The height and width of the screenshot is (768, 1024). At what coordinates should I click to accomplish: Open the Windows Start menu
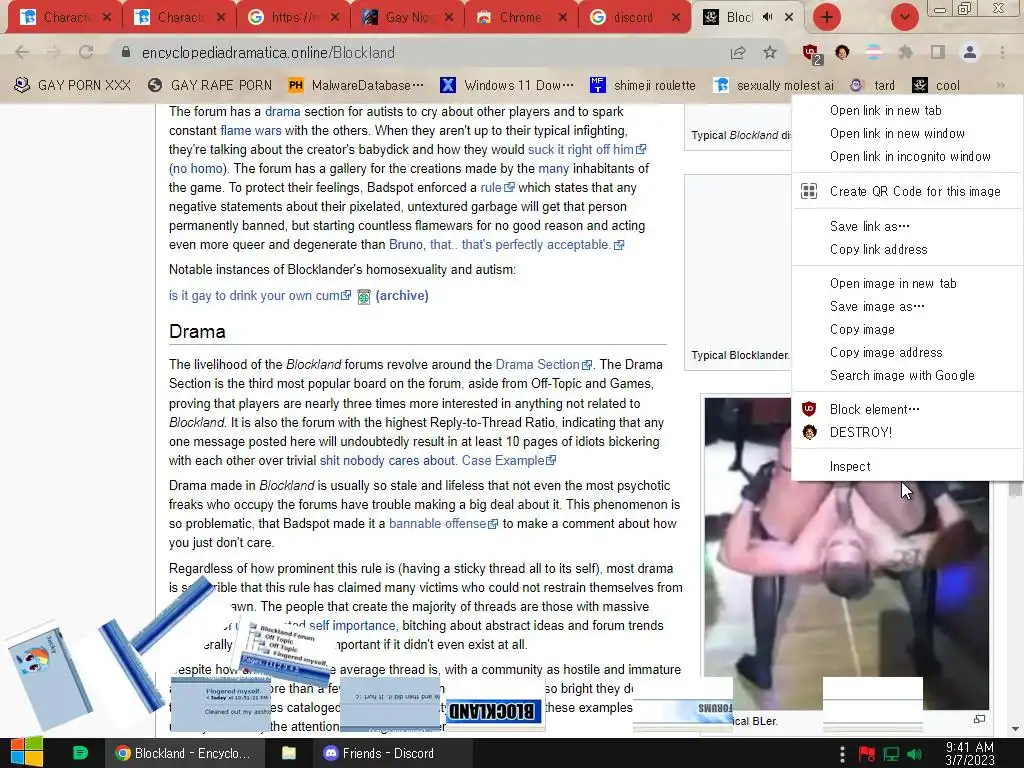coord(27,752)
